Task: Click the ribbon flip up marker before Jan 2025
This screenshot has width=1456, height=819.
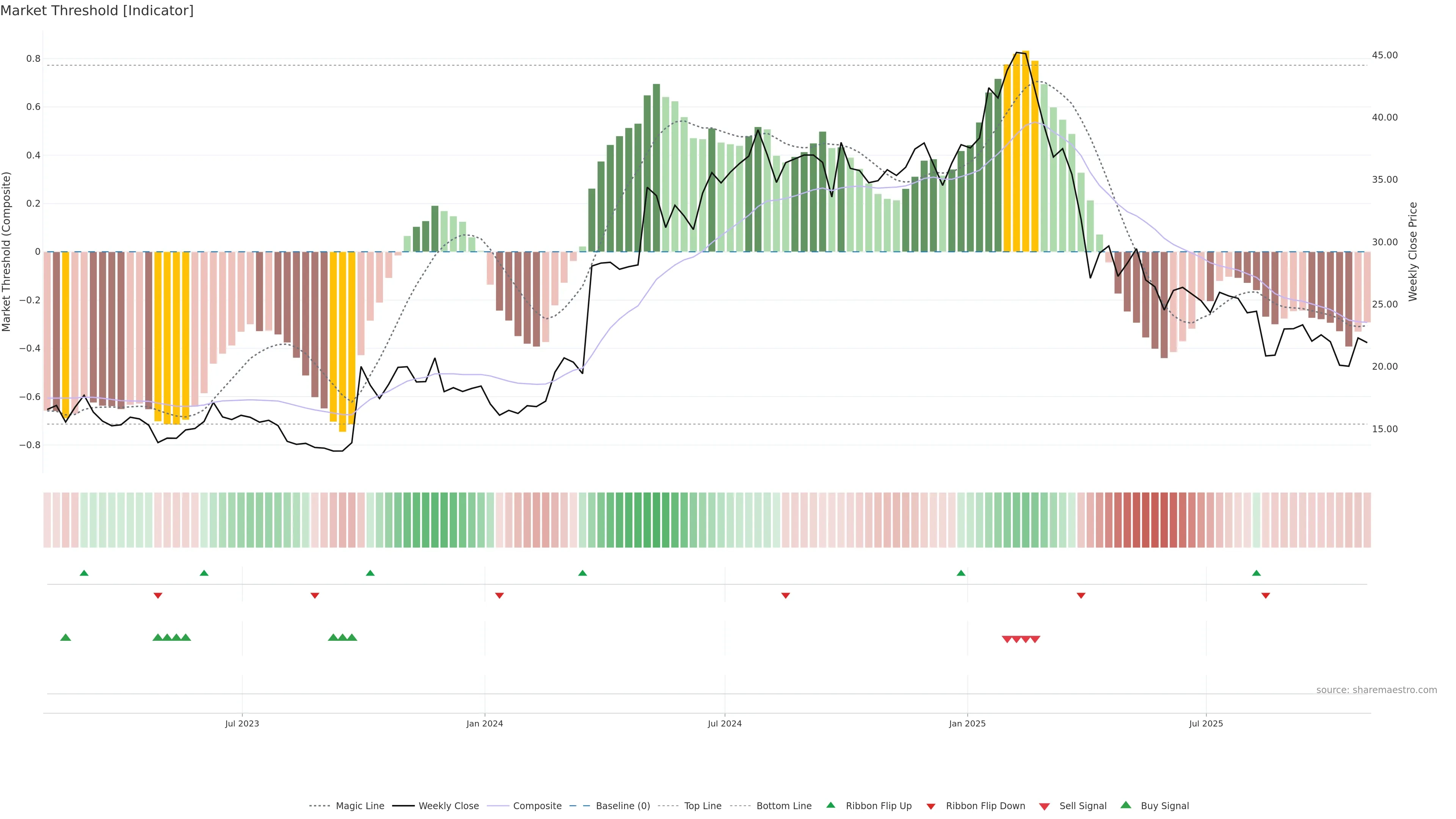Action: pos(961,573)
